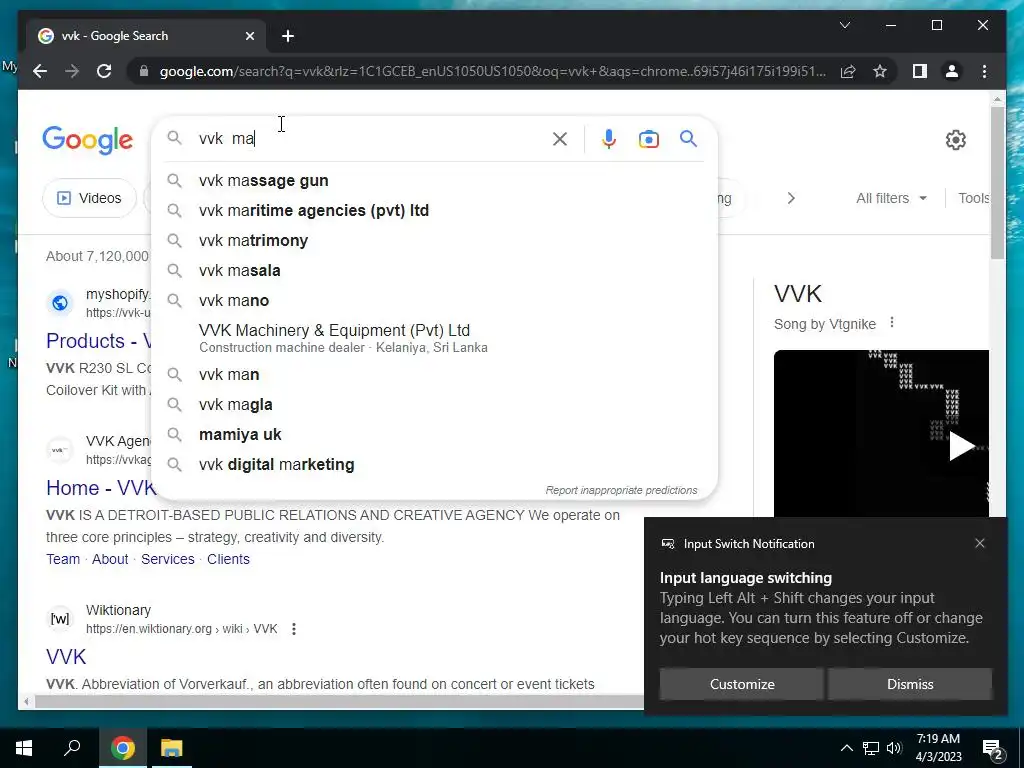Click Chrome icon in taskbar
This screenshot has width=1024, height=768.
click(x=122, y=748)
